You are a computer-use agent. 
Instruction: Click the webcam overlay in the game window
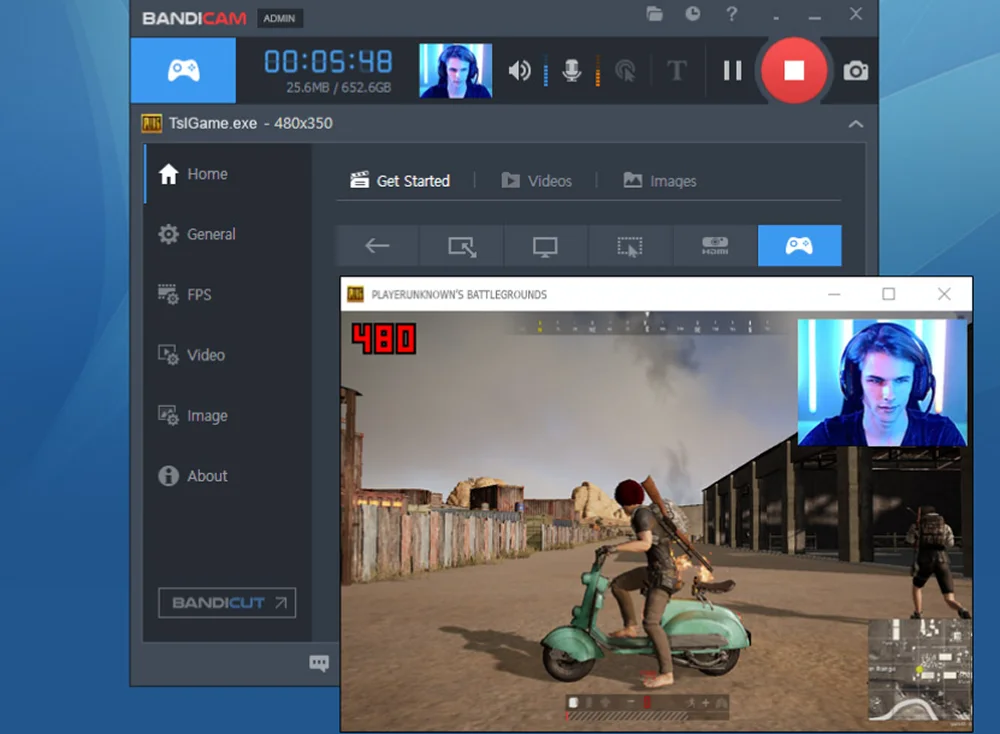click(882, 382)
